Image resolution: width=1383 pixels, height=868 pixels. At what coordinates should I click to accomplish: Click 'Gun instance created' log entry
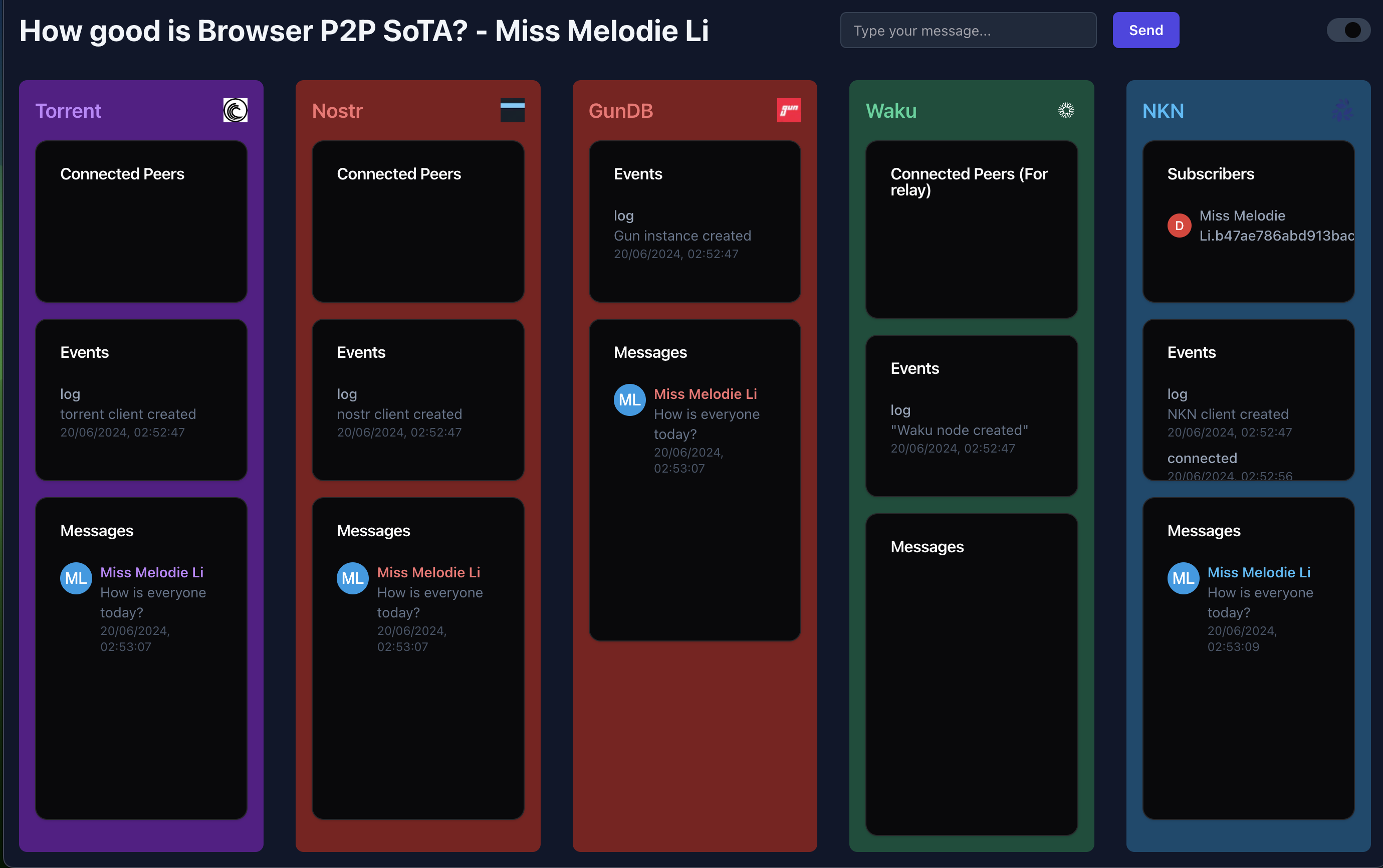point(682,236)
